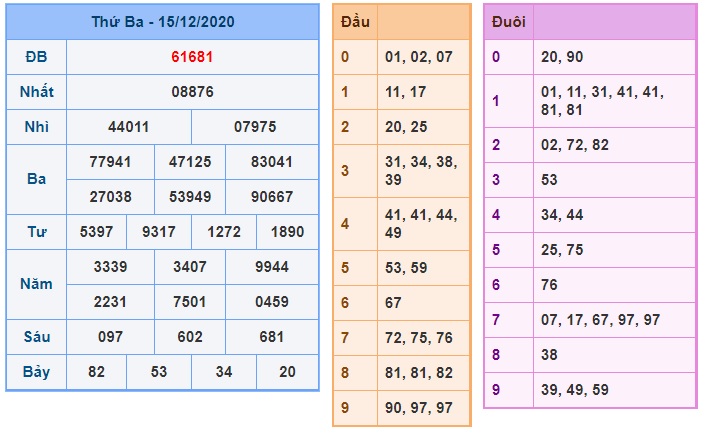
Task: Click Đầu row 5 values '53, 59'
Action: tap(406, 268)
